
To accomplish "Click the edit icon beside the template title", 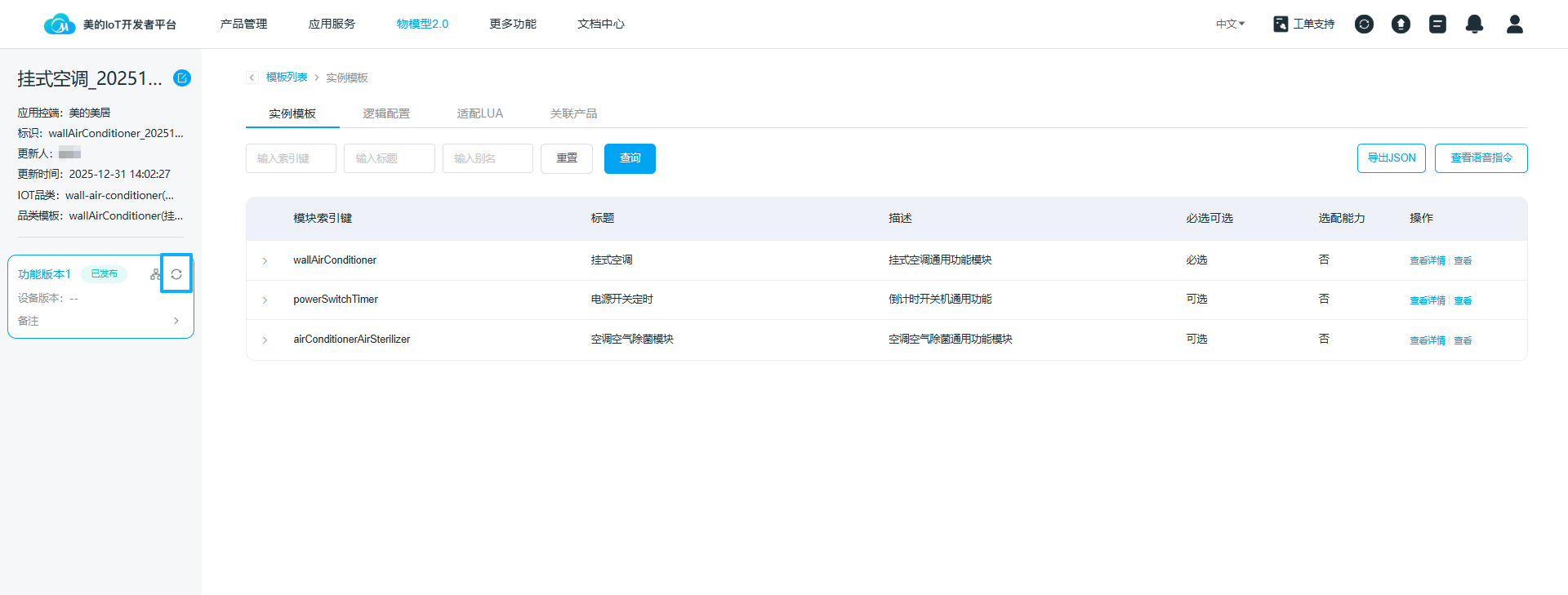I will click(x=182, y=78).
